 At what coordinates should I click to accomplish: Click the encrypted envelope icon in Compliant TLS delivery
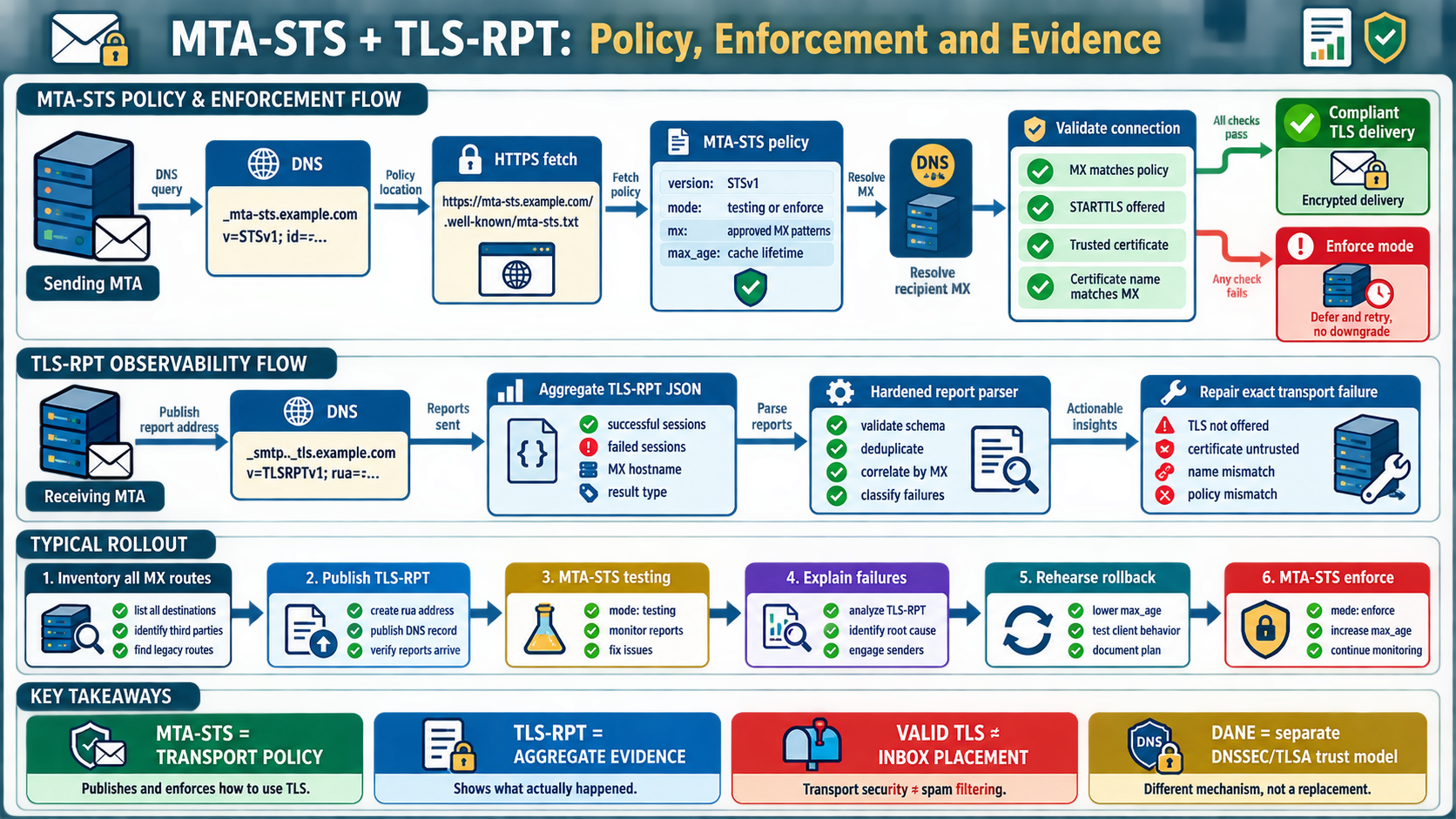(1358, 170)
